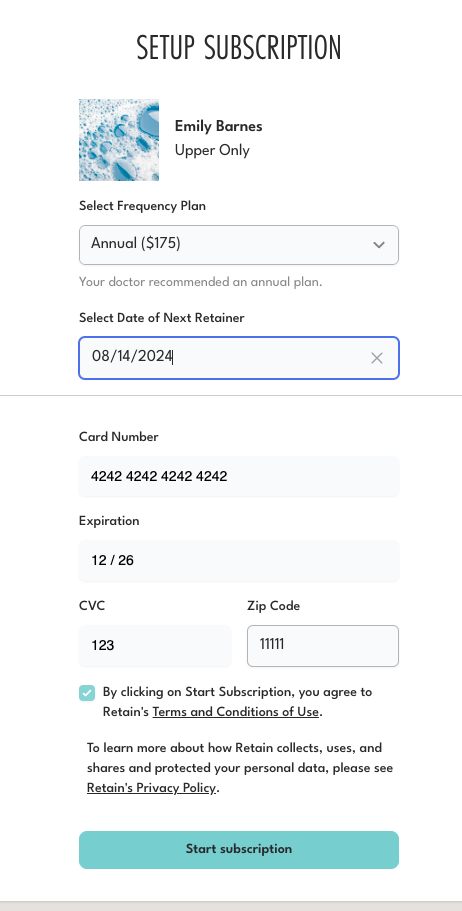This screenshot has height=911, width=462.
Task: Click the Select Date of Next Retainer label
Action: 162,318
